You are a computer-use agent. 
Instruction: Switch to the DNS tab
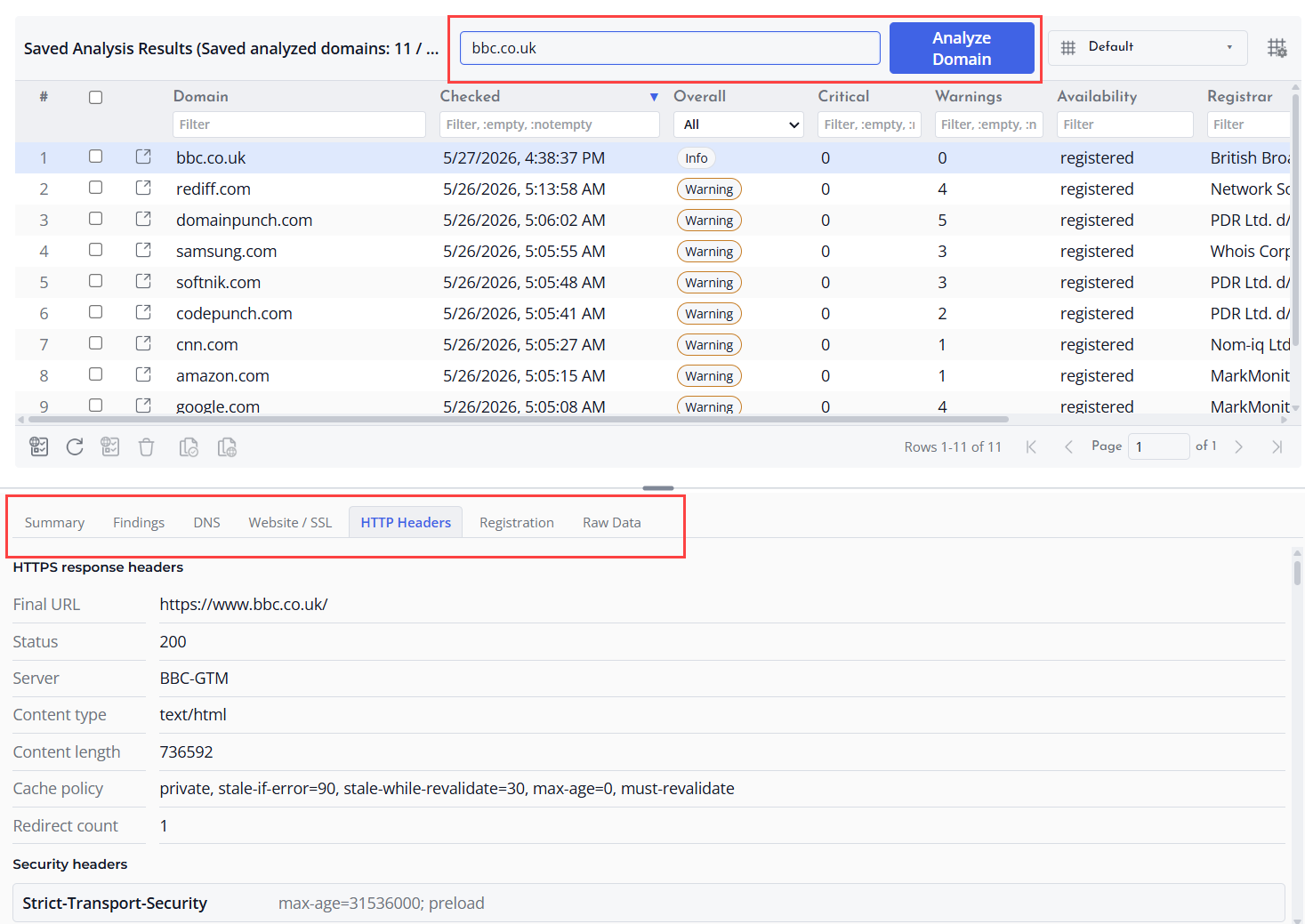click(206, 522)
